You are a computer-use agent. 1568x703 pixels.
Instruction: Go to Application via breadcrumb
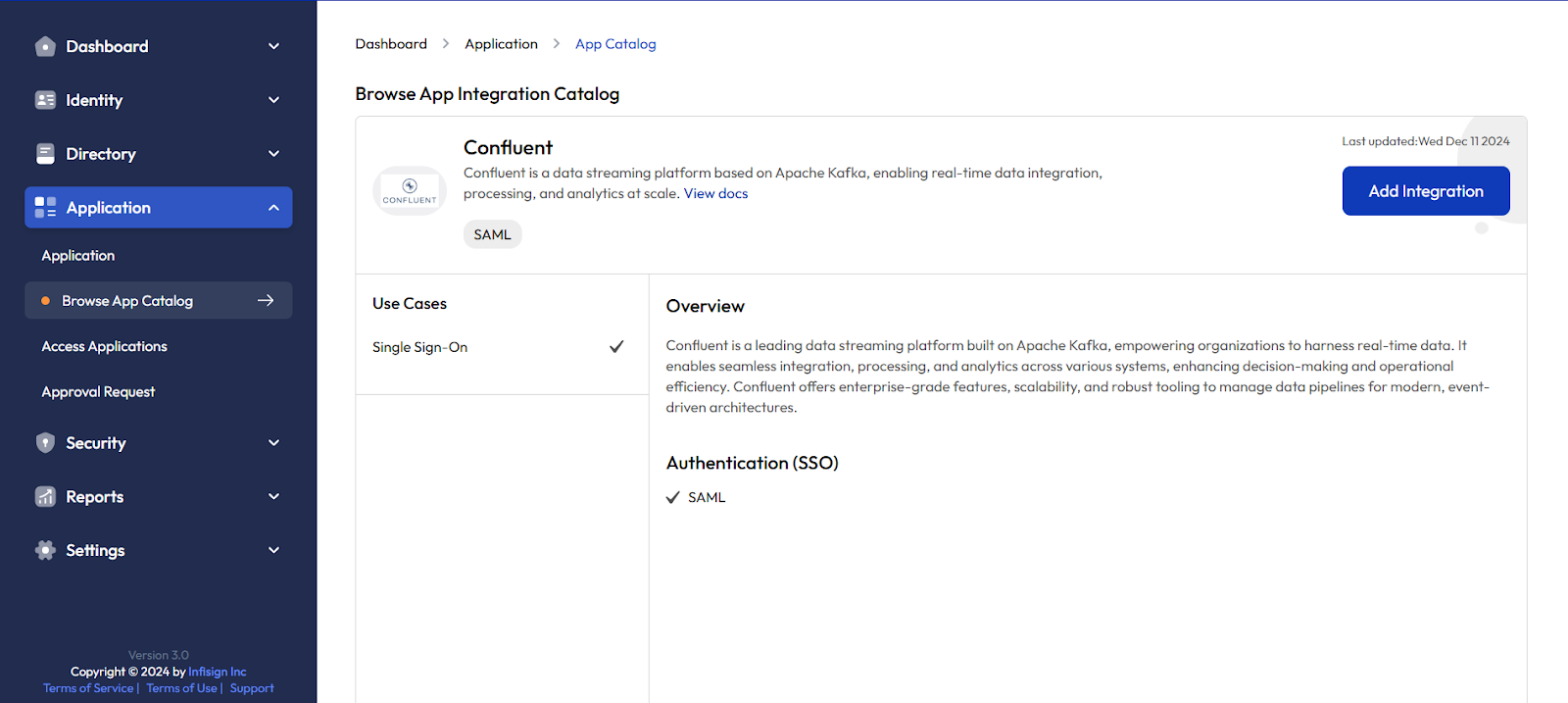pos(501,44)
